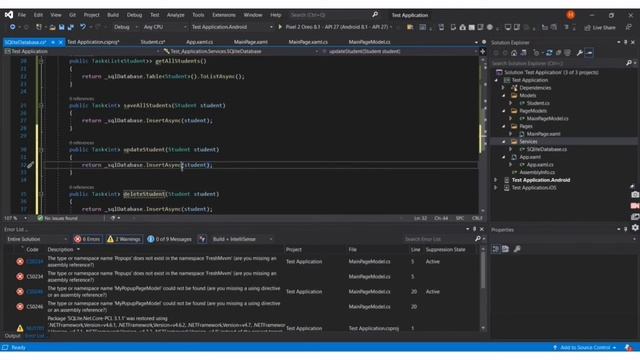The width and height of the screenshot is (640, 360).
Task: Click the Properties panel Property Pages wrench
Action: 517,249
